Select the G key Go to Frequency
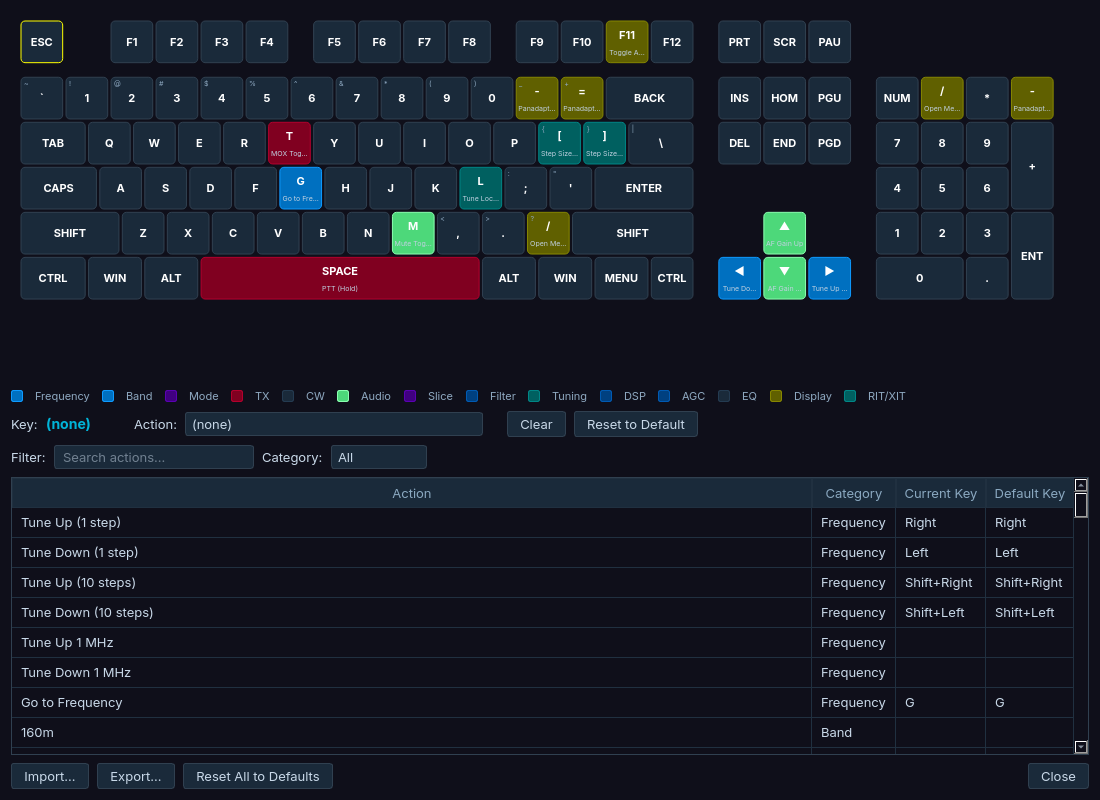This screenshot has height=800, width=1100. tap(300, 188)
